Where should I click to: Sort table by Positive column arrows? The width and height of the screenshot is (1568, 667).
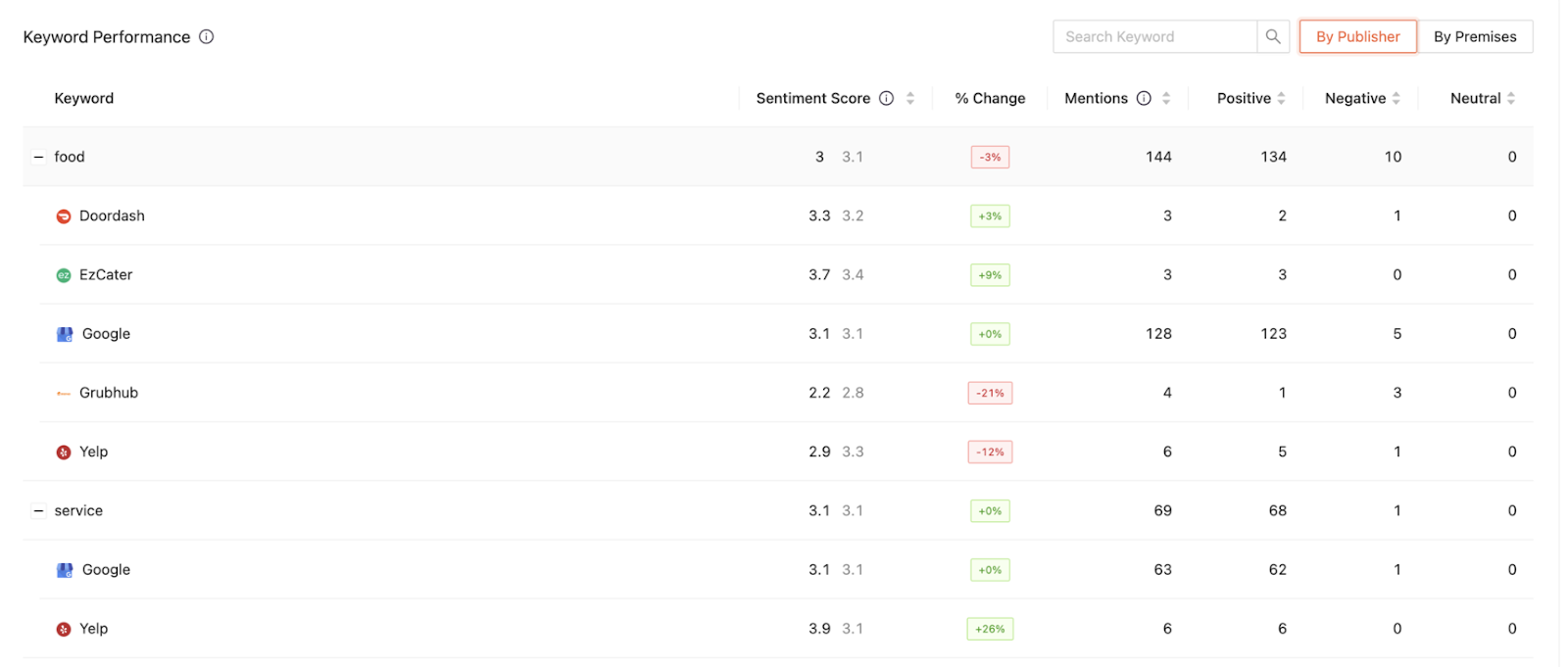pos(1281,99)
